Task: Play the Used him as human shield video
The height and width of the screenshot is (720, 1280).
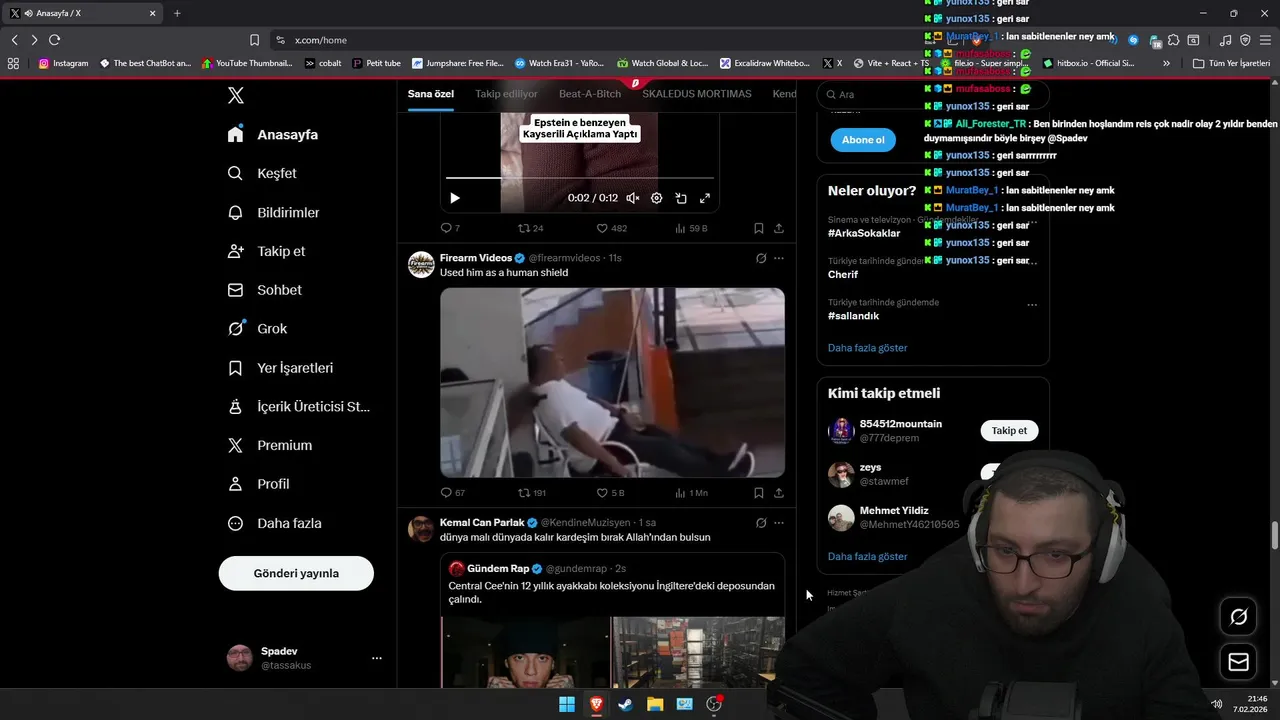Action: coord(612,383)
